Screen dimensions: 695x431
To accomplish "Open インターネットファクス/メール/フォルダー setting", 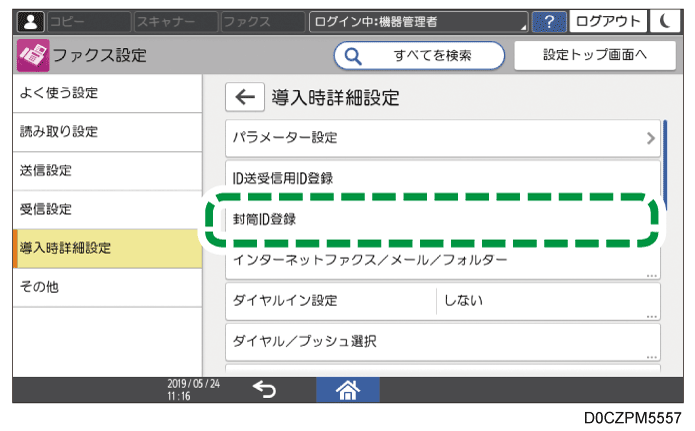I will point(443,261).
